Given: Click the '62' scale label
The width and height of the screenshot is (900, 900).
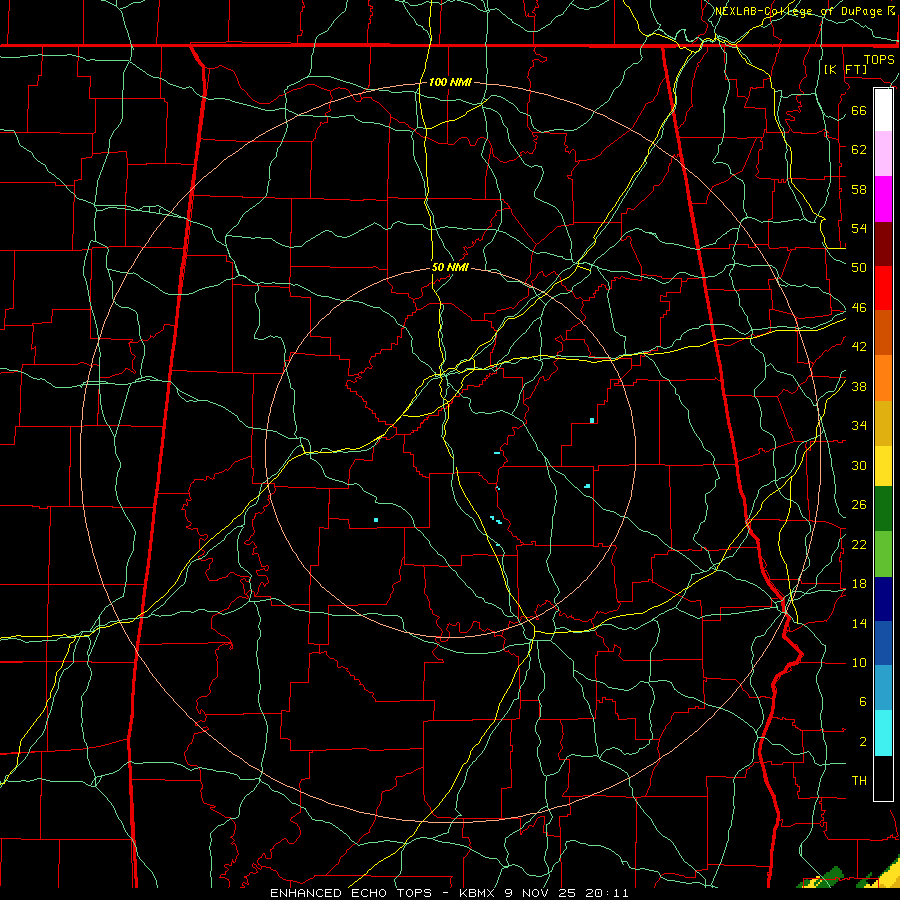Looking at the screenshot, I should (x=859, y=150).
